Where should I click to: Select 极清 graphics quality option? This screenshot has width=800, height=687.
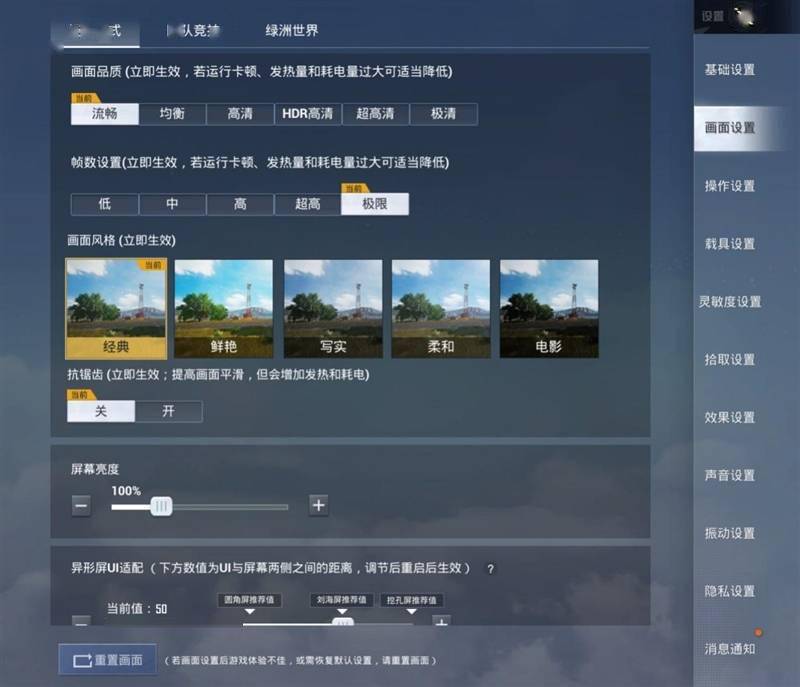[443, 114]
